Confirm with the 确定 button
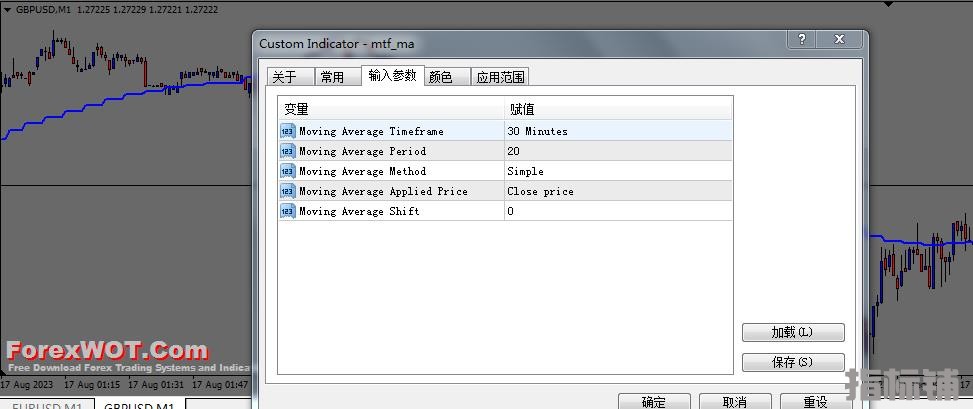This screenshot has height=409, width=973. pyautogui.click(x=654, y=402)
